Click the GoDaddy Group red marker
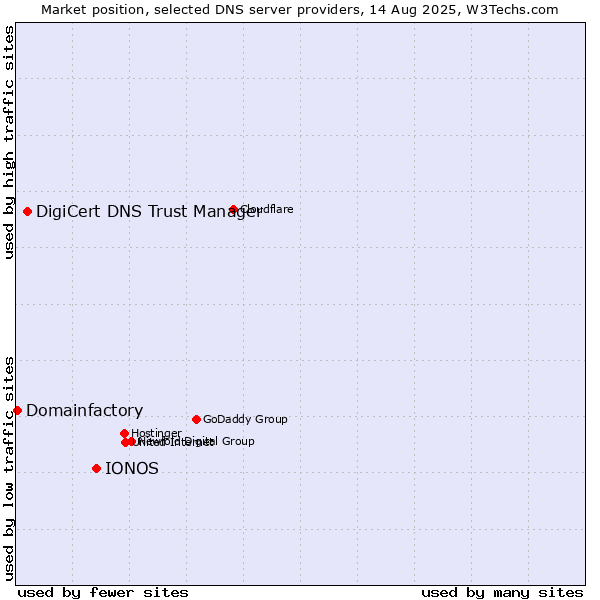Screen dimensions: 600x600 (x=196, y=419)
